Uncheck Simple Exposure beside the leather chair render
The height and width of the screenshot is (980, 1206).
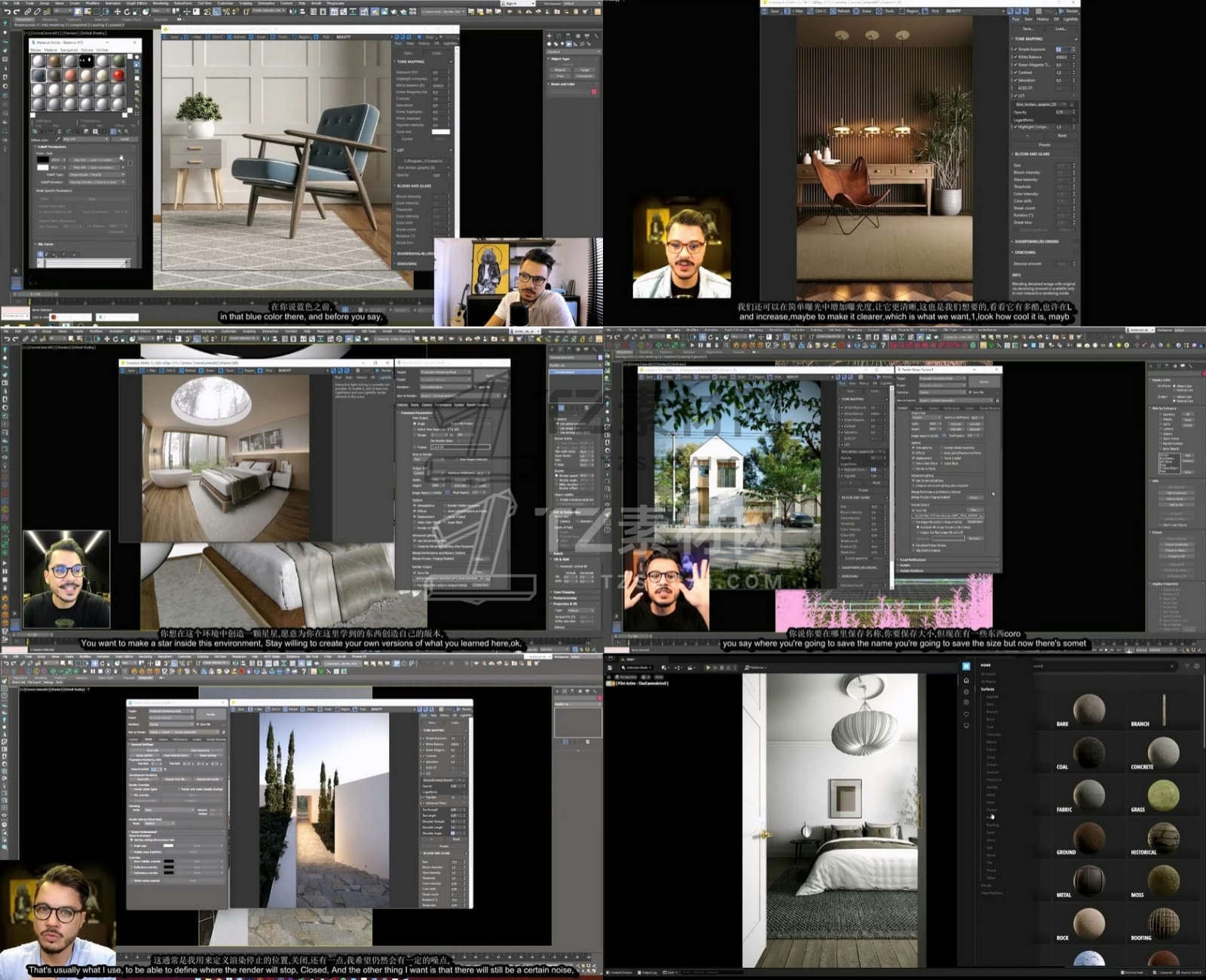(1015, 49)
